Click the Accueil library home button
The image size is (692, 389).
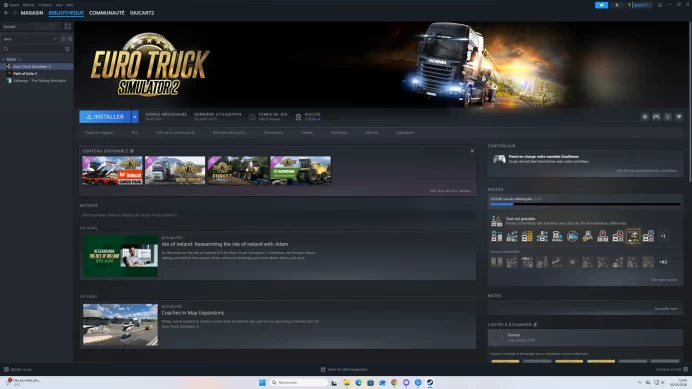tap(31, 26)
